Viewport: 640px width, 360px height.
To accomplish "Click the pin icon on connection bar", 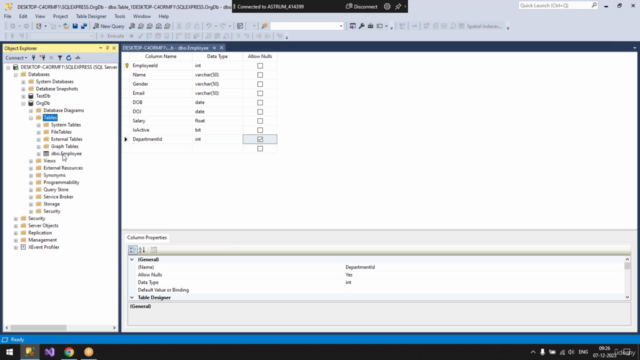I will click(x=398, y=7).
